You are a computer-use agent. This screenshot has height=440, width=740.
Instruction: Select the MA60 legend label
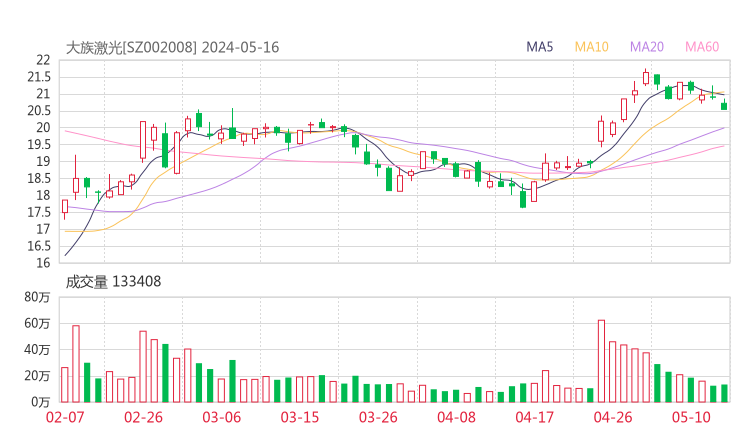tap(702, 47)
